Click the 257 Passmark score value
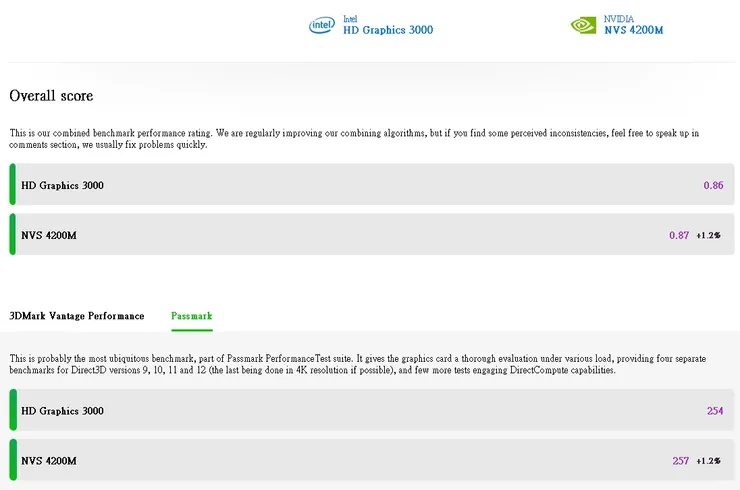 [x=681, y=461]
